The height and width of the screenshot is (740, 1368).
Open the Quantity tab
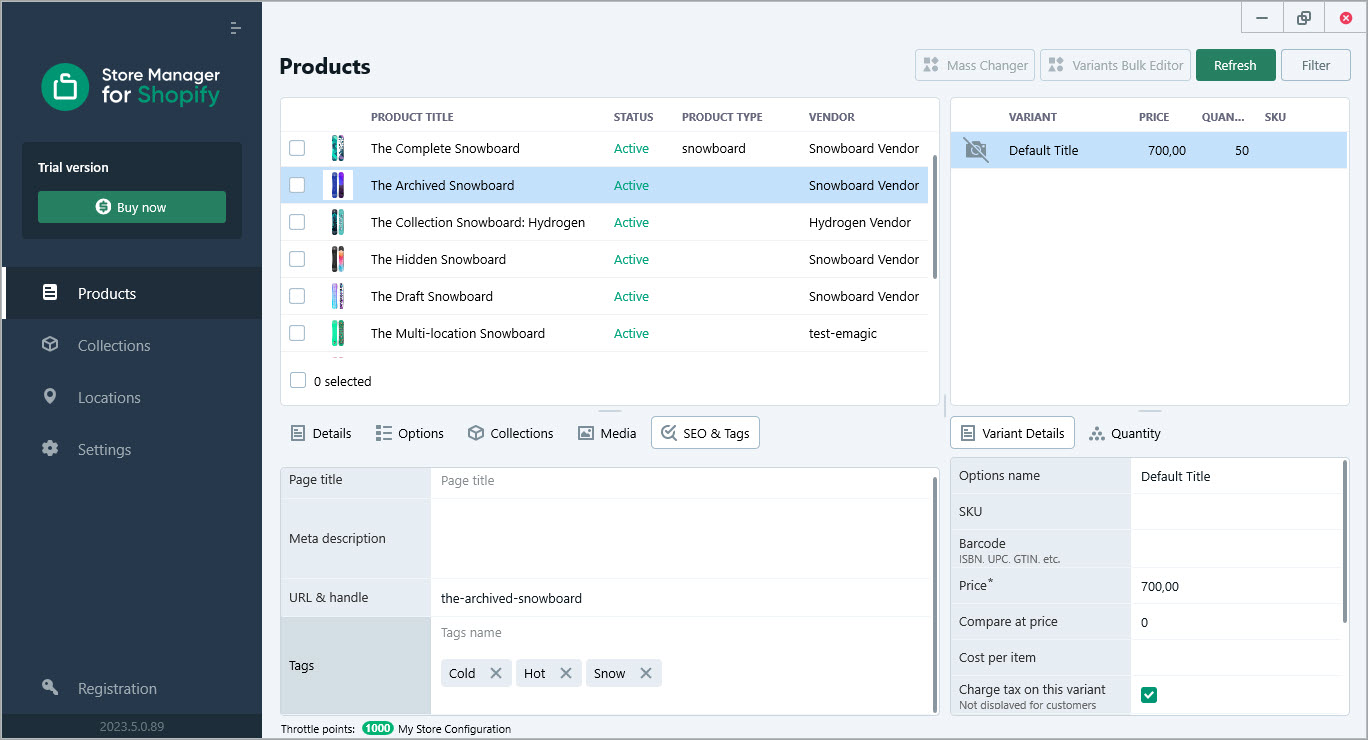tap(1125, 433)
